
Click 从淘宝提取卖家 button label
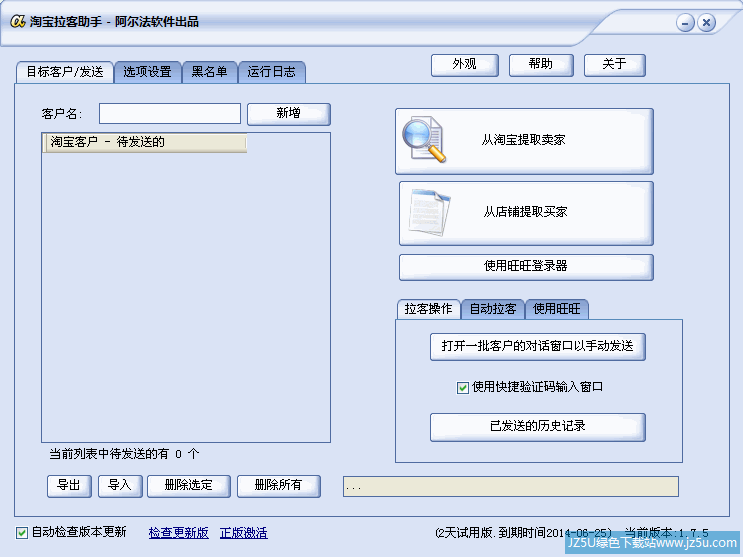click(523, 140)
